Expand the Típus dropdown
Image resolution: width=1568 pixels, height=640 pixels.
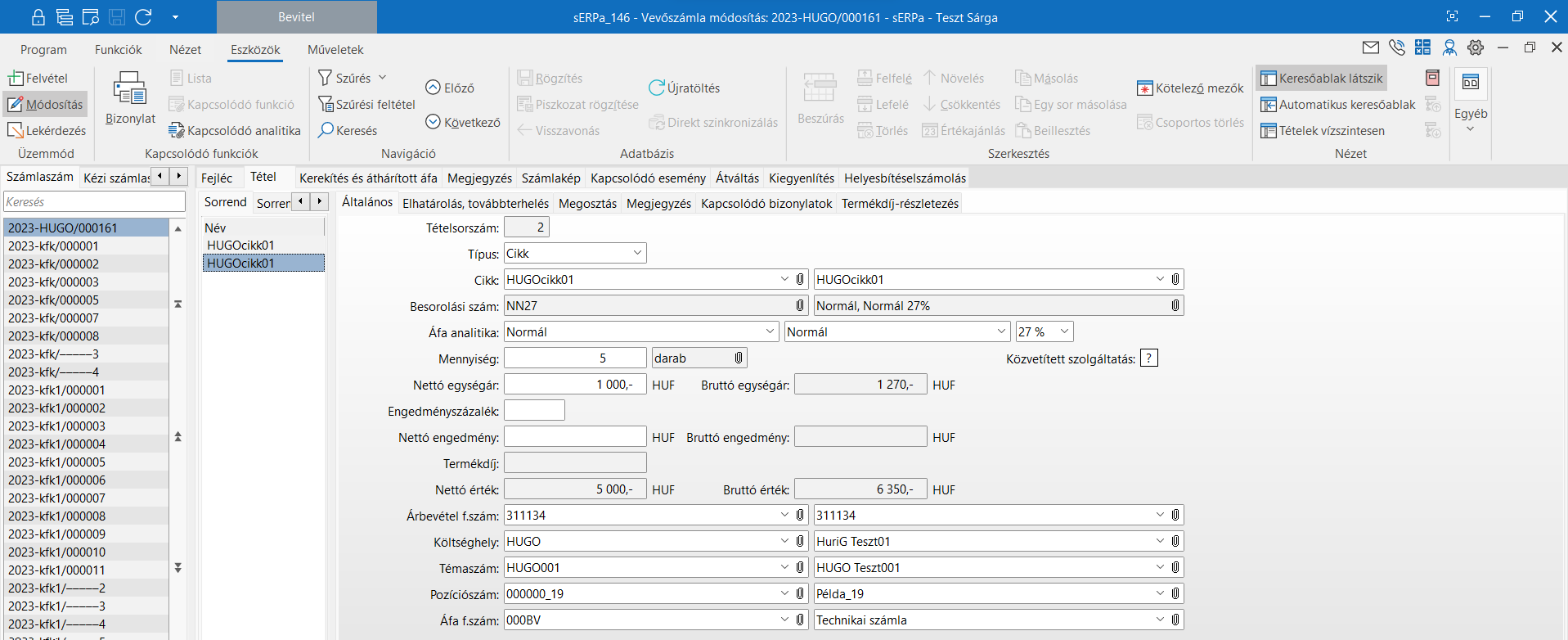click(x=637, y=253)
